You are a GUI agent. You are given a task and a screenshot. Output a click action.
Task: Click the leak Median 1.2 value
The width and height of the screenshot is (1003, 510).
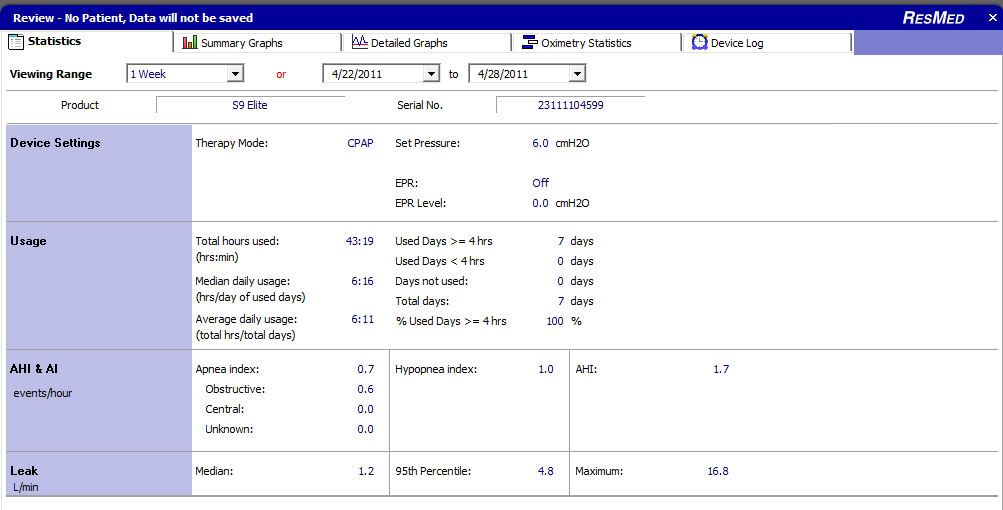(x=366, y=471)
